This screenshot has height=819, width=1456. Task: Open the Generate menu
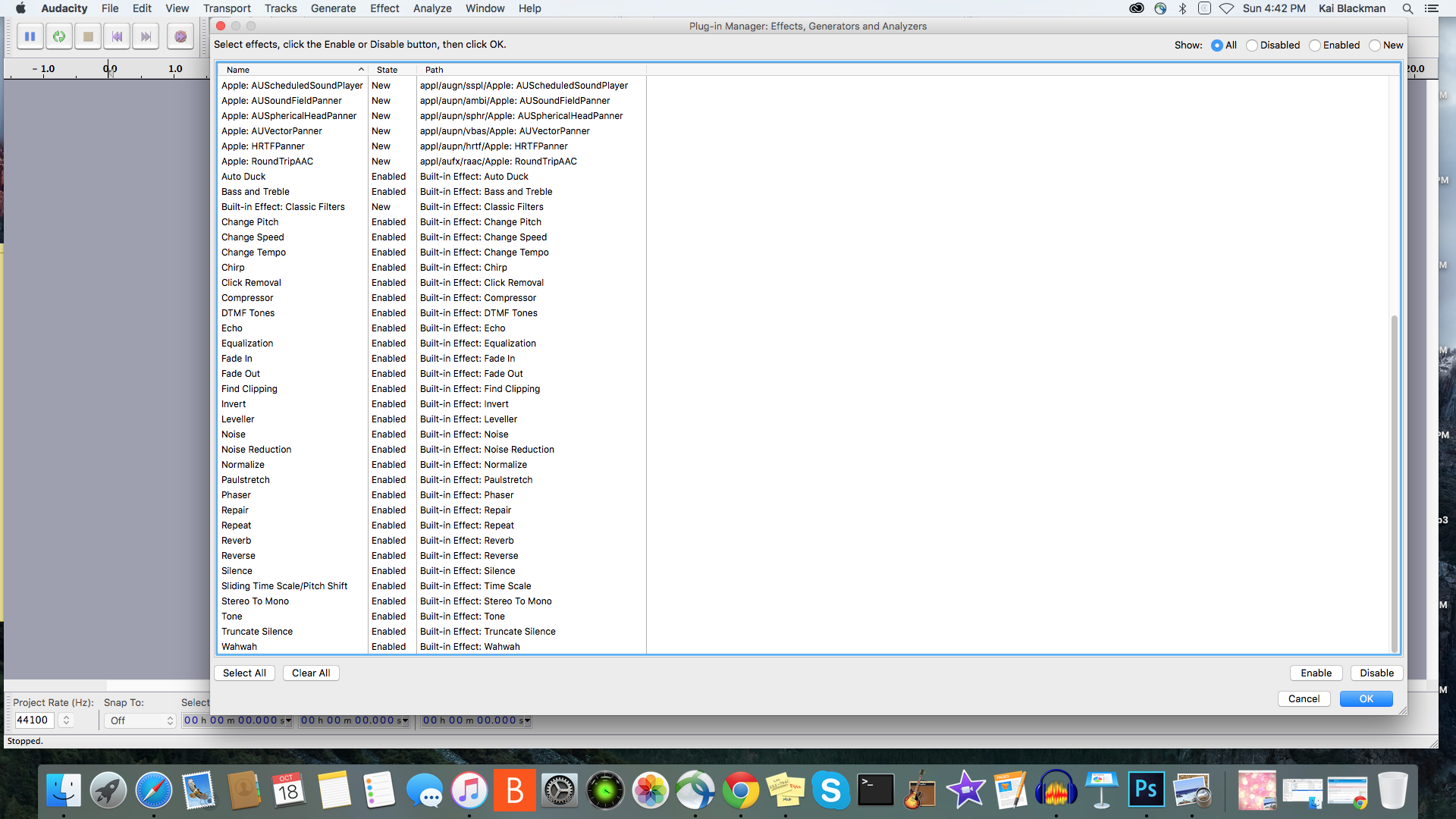coord(333,8)
